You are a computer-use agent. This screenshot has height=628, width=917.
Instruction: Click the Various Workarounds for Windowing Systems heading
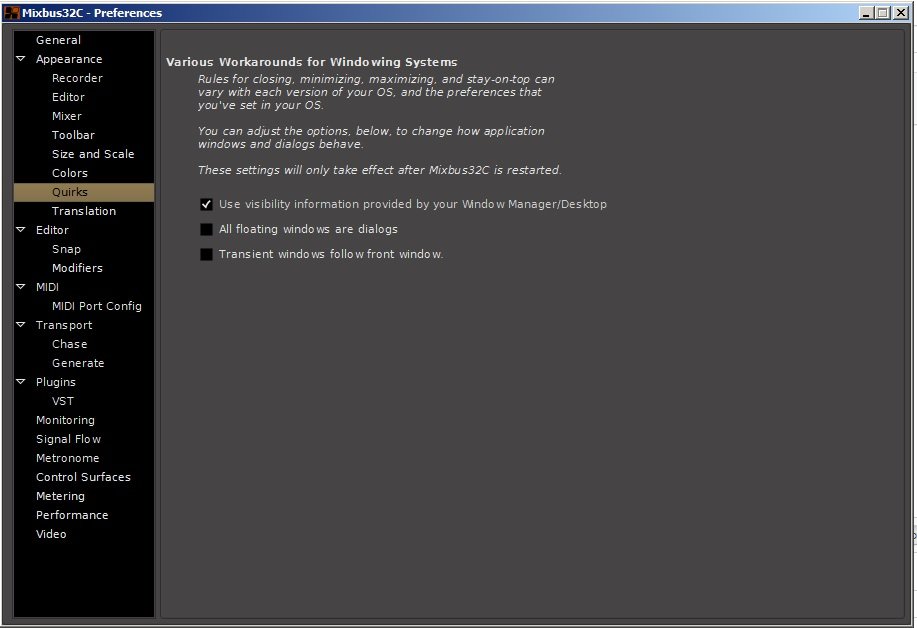312,62
